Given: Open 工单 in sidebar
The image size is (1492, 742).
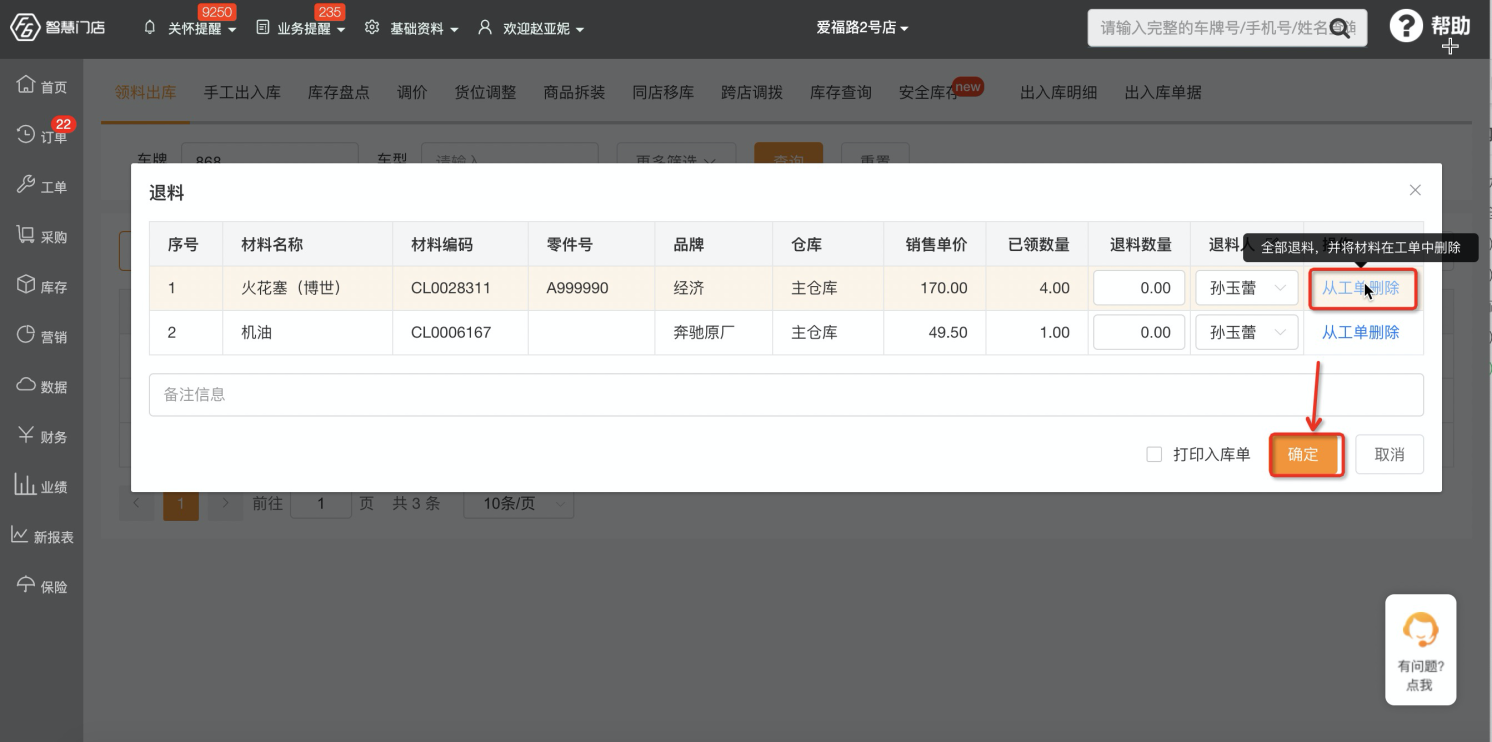Looking at the screenshot, I should (x=42, y=186).
